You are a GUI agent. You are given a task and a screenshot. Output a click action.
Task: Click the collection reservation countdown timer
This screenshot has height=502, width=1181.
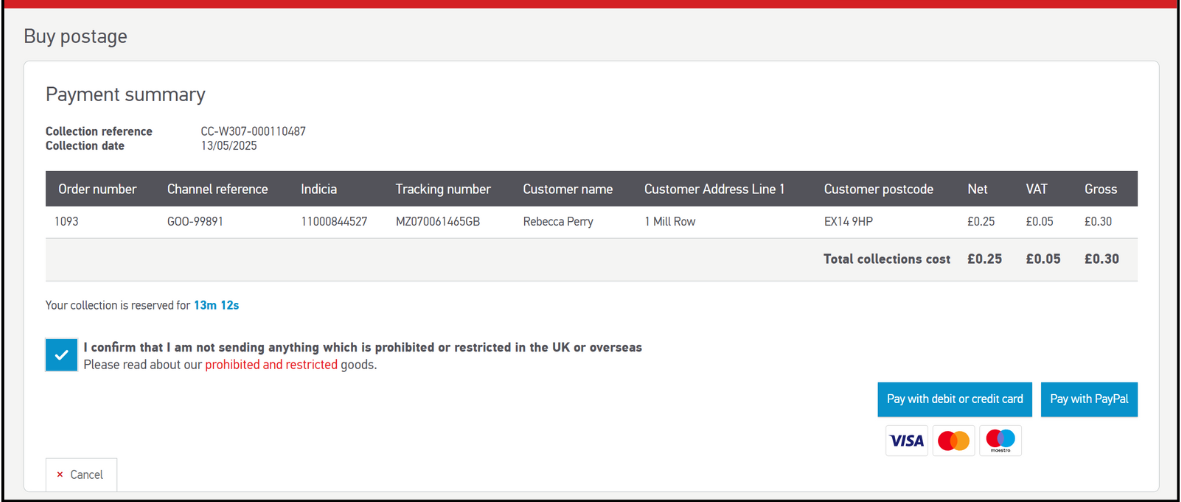(215, 305)
